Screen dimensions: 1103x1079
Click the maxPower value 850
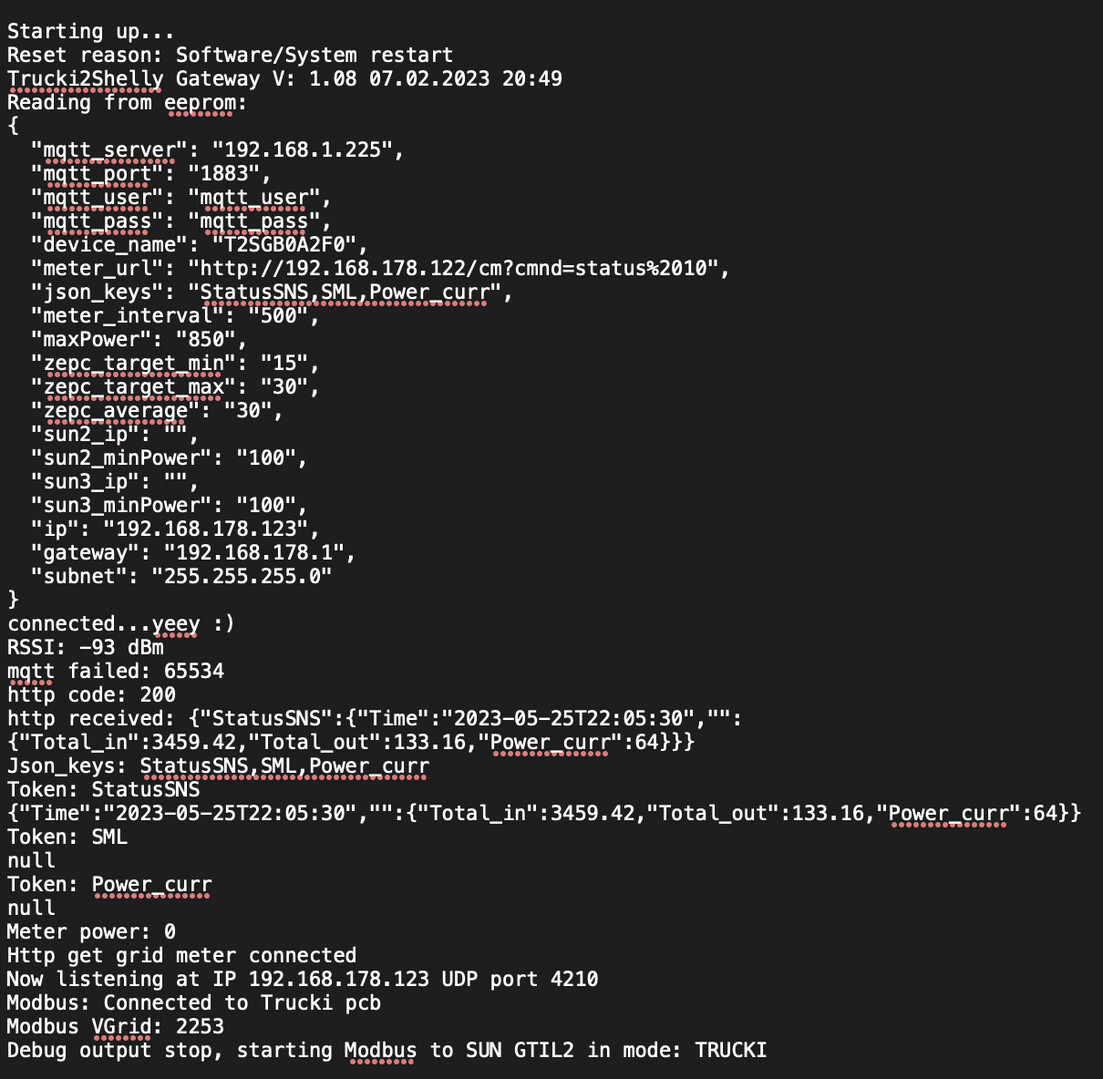(x=206, y=340)
